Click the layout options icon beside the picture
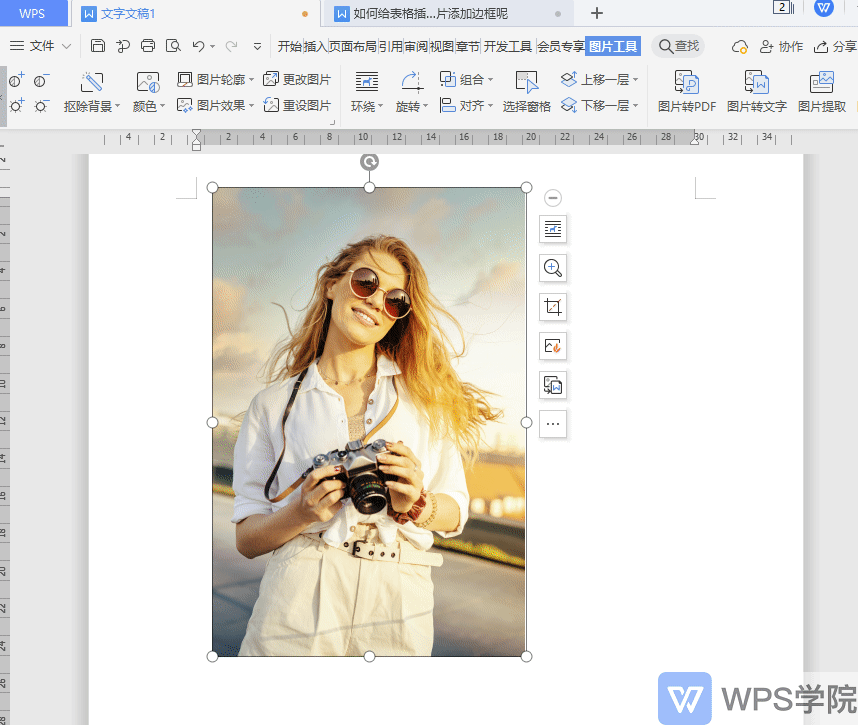 point(553,229)
